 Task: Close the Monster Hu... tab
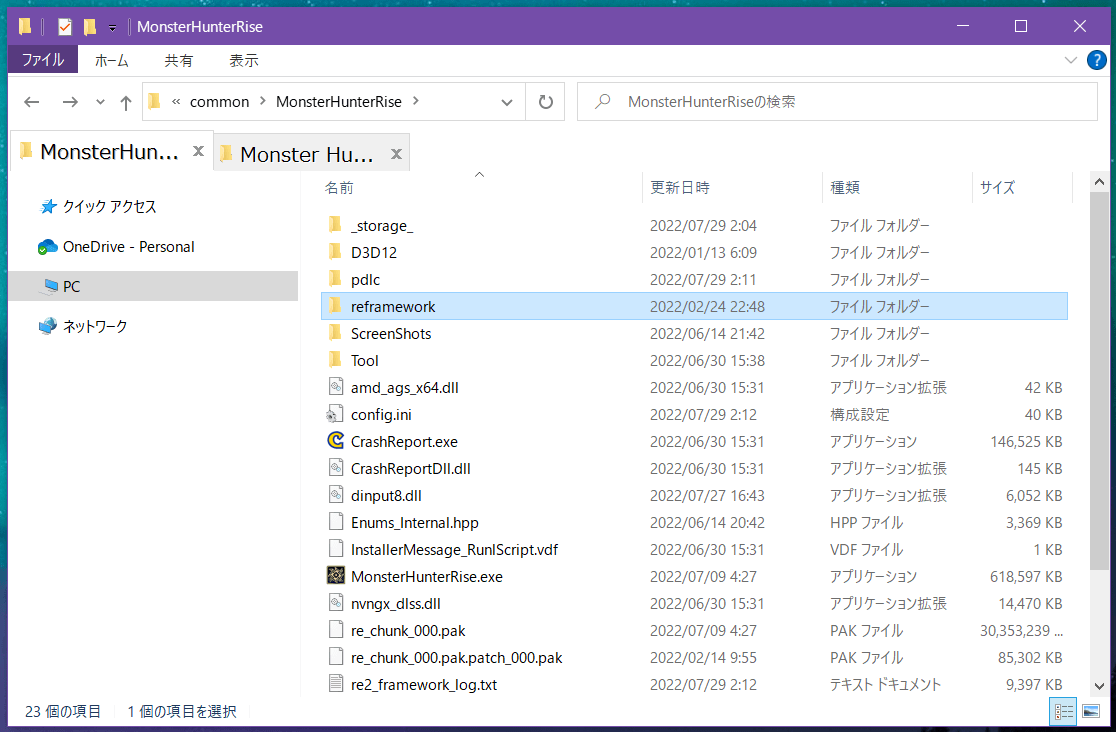(396, 154)
